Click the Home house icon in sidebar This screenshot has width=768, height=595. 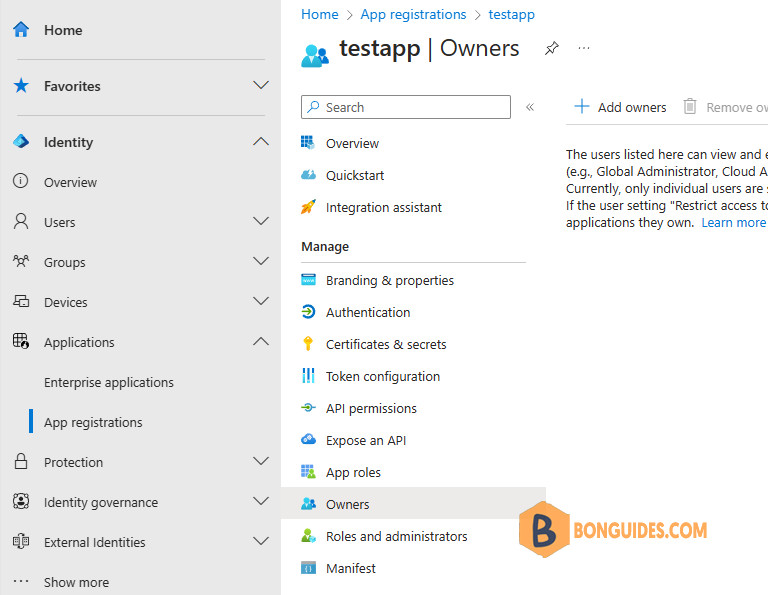21,30
